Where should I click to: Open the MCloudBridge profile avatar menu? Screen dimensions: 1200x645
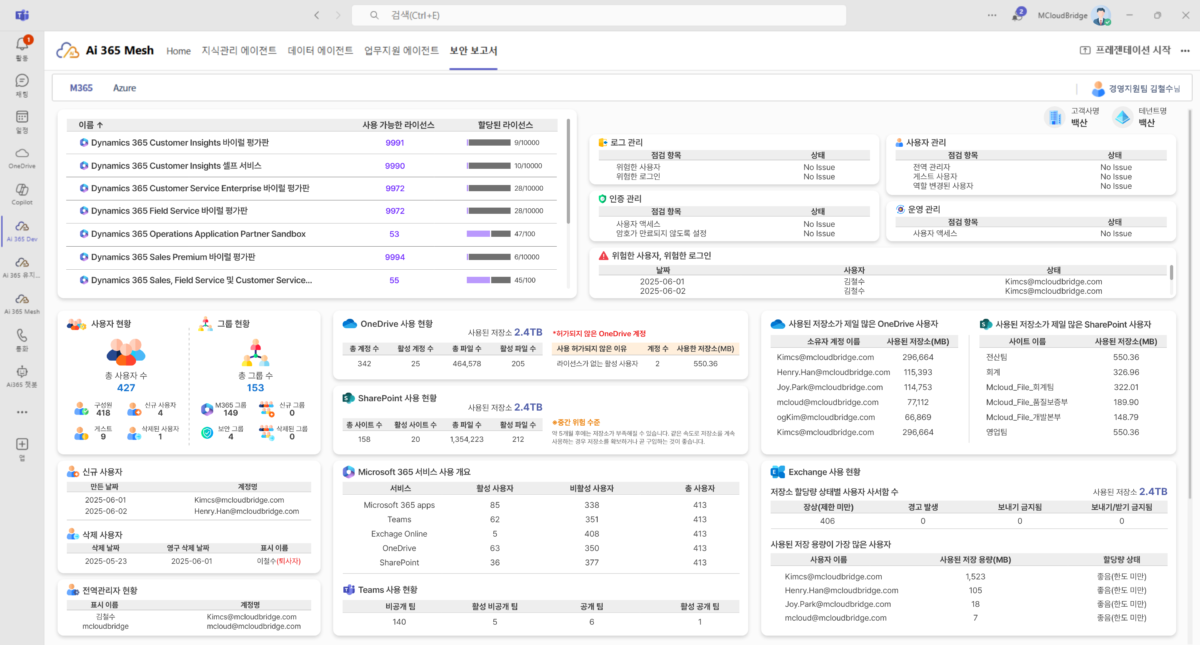1101,15
